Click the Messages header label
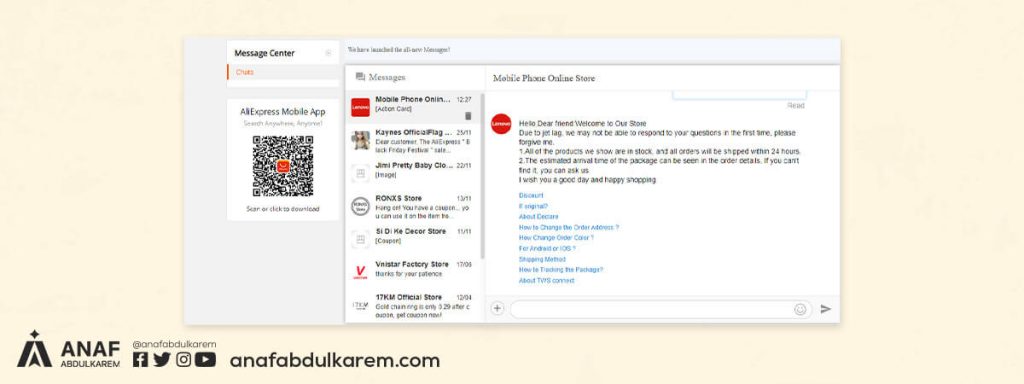1024x384 pixels. point(387,77)
